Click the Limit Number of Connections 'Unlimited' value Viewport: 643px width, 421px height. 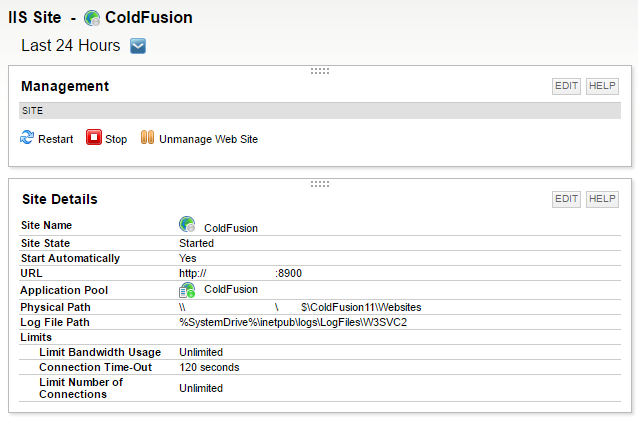(201, 388)
